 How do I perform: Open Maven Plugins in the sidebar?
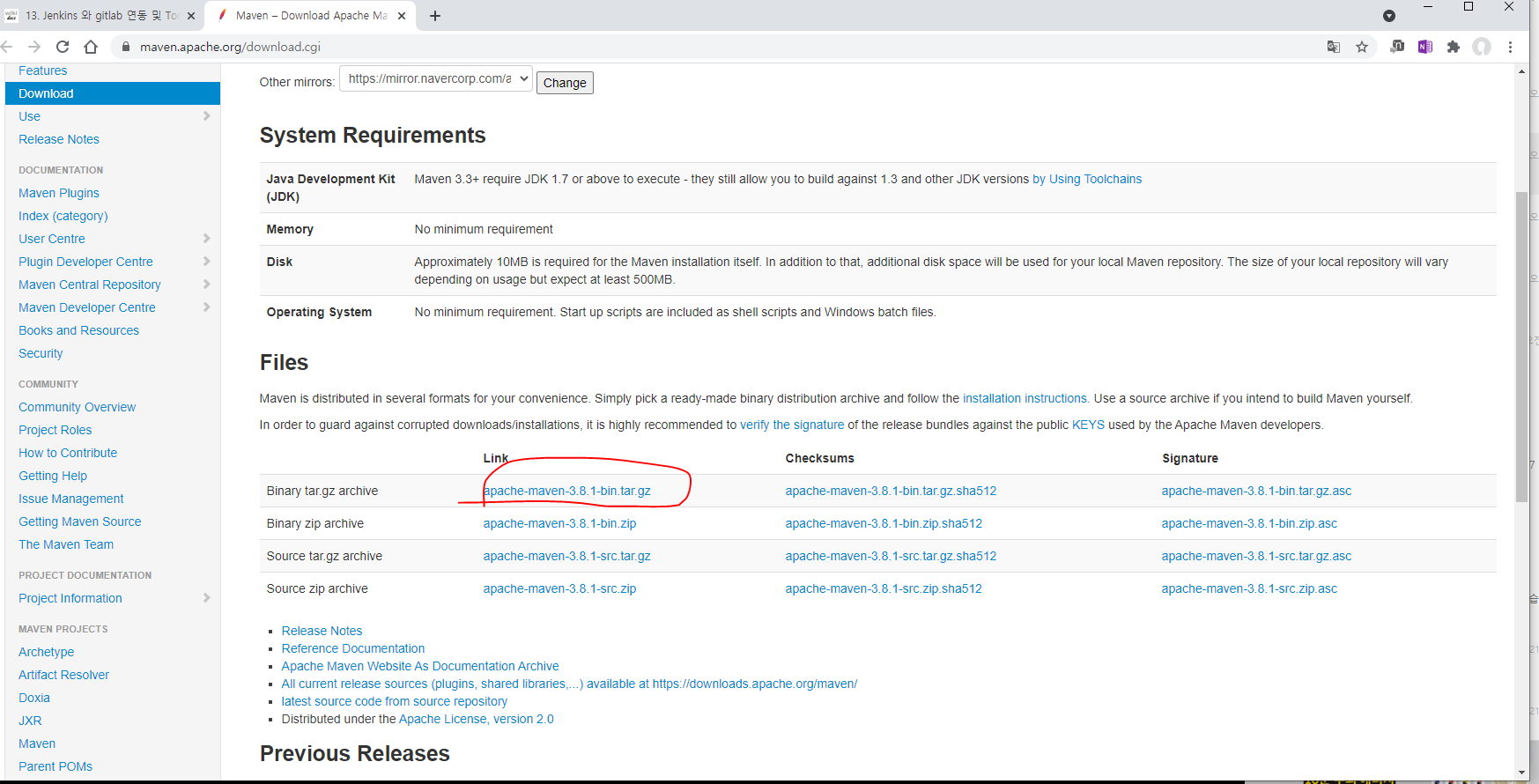(x=59, y=193)
